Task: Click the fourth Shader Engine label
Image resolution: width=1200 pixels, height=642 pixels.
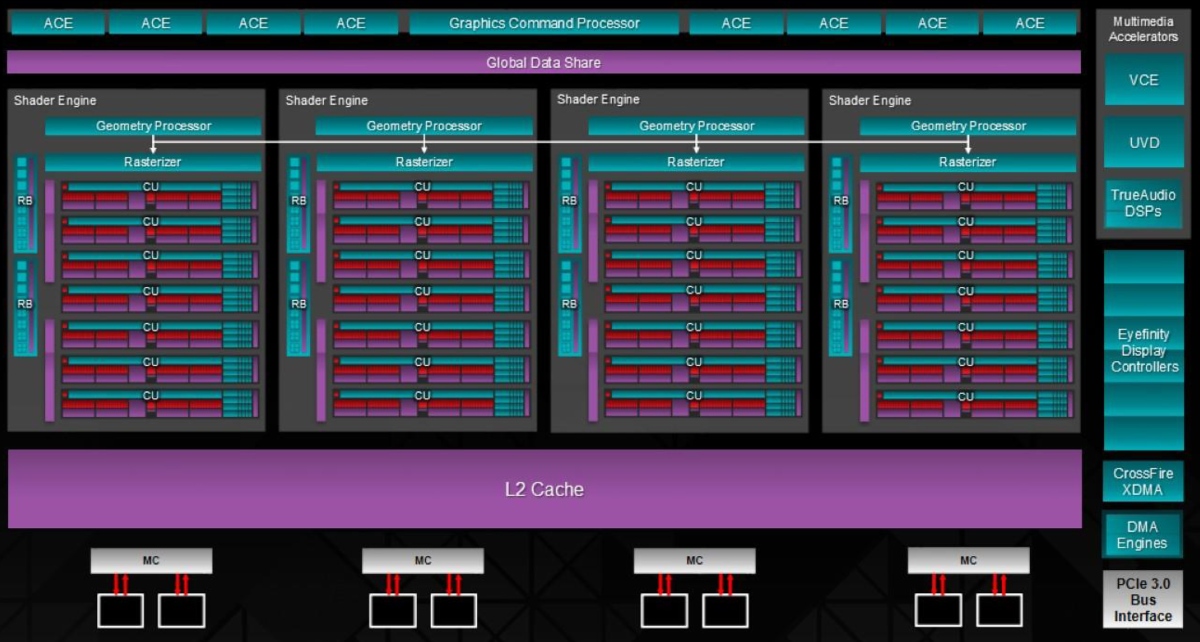Action: click(x=870, y=100)
